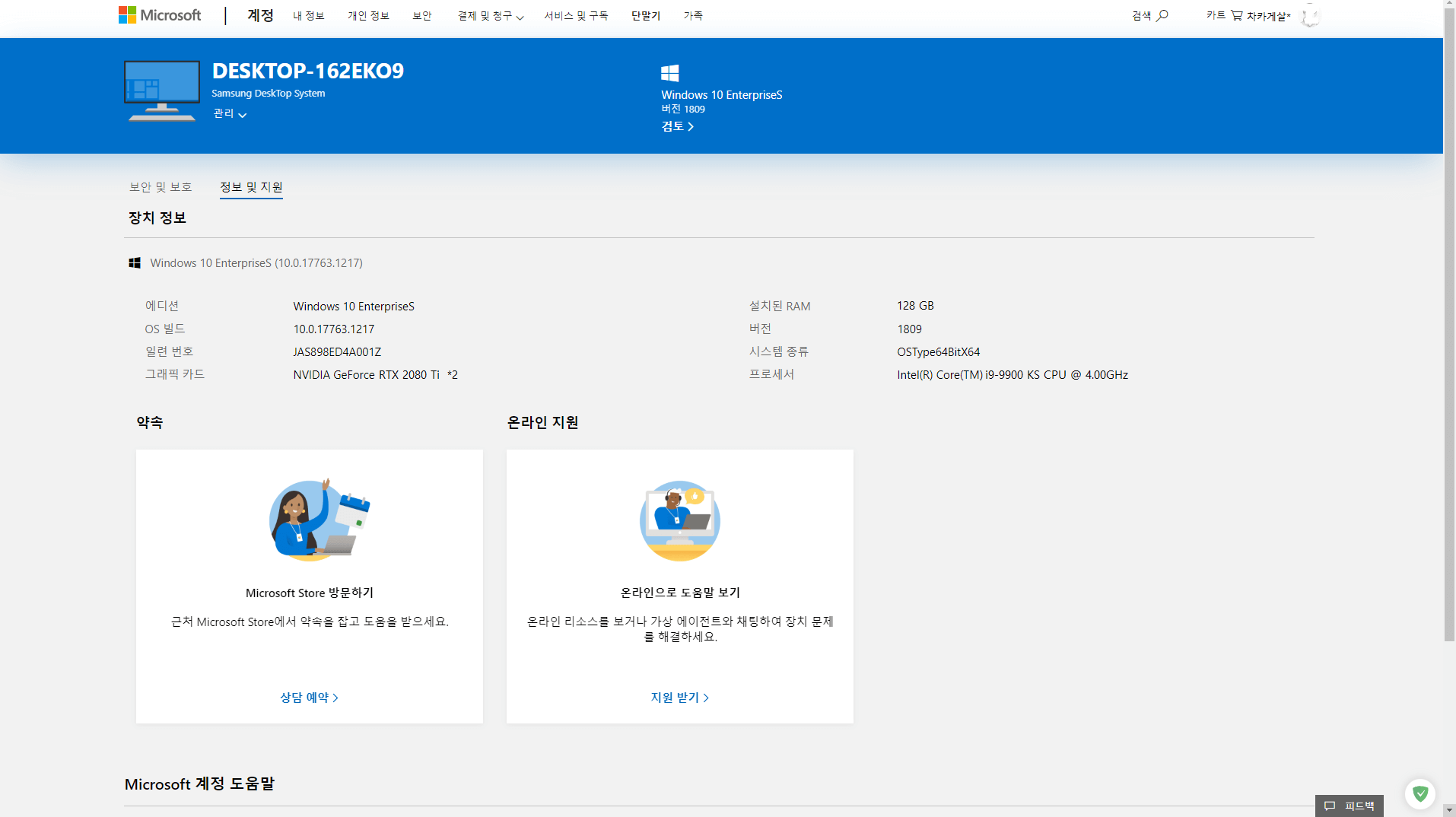
Task: Expand the 관리 dropdown under device name
Action: click(230, 113)
